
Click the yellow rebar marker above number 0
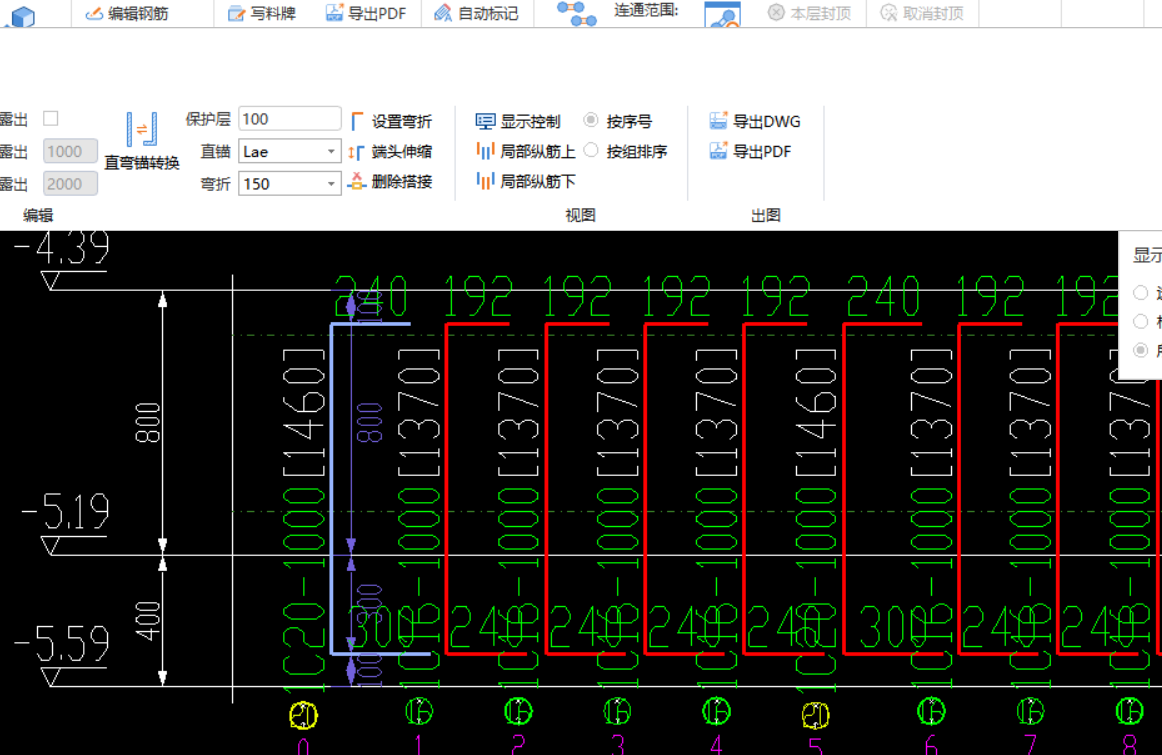[303, 716]
